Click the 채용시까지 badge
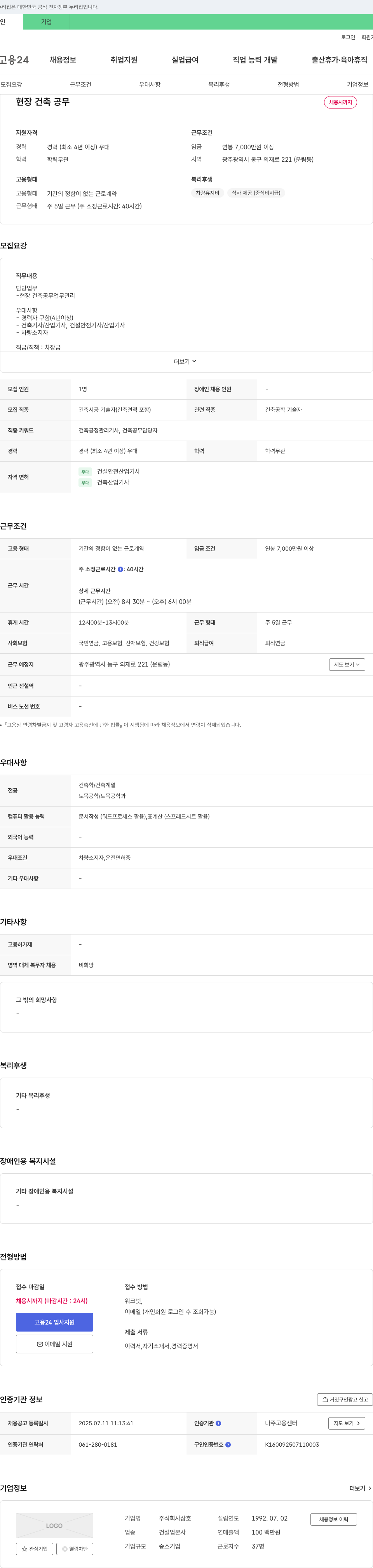This screenshot has width=373, height=1568. click(340, 102)
